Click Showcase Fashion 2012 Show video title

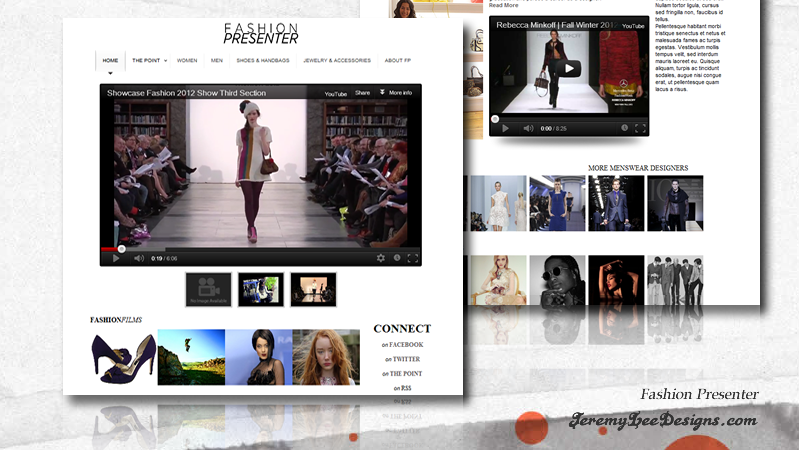[187, 93]
